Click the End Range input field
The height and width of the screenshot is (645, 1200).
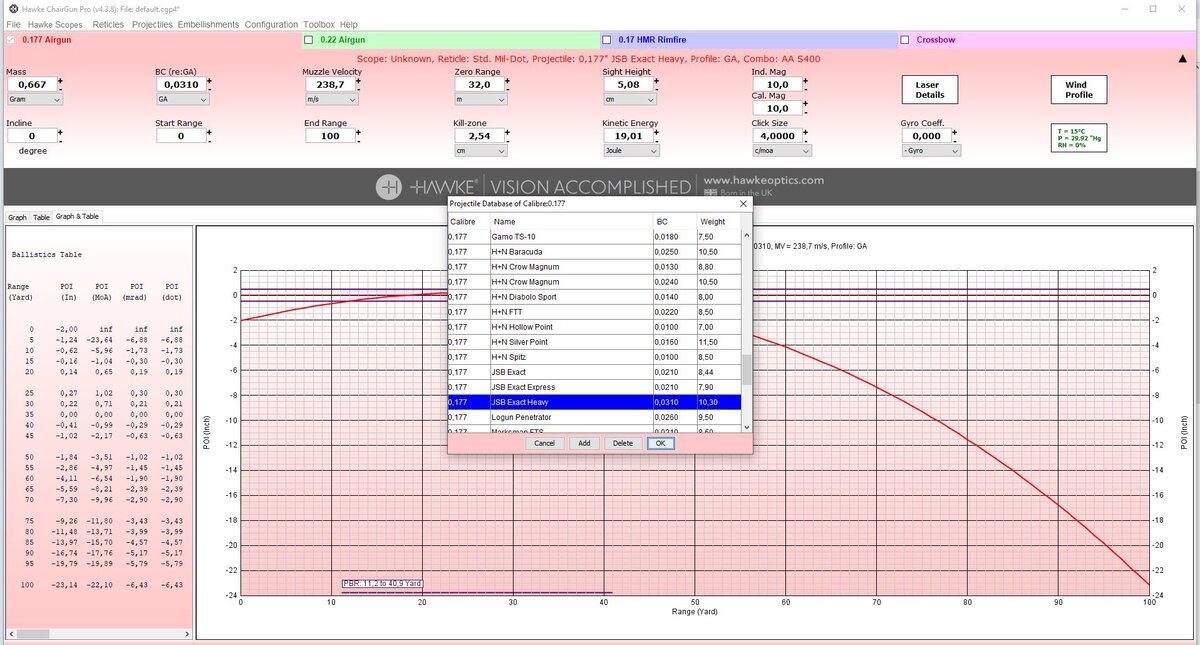coord(329,136)
